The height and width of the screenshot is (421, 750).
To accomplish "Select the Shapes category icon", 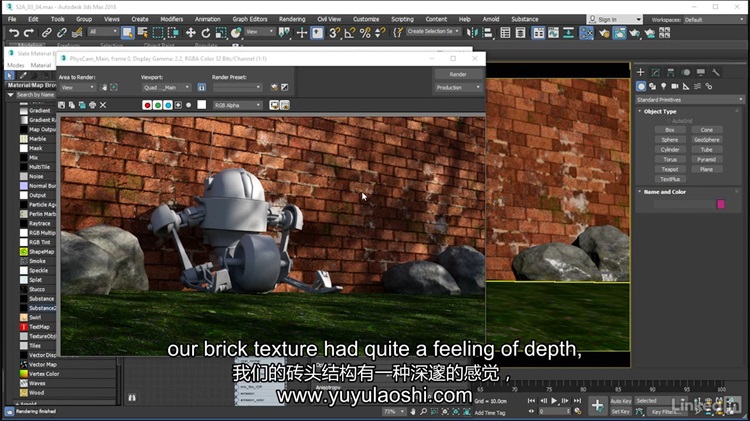I will pos(652,86).
